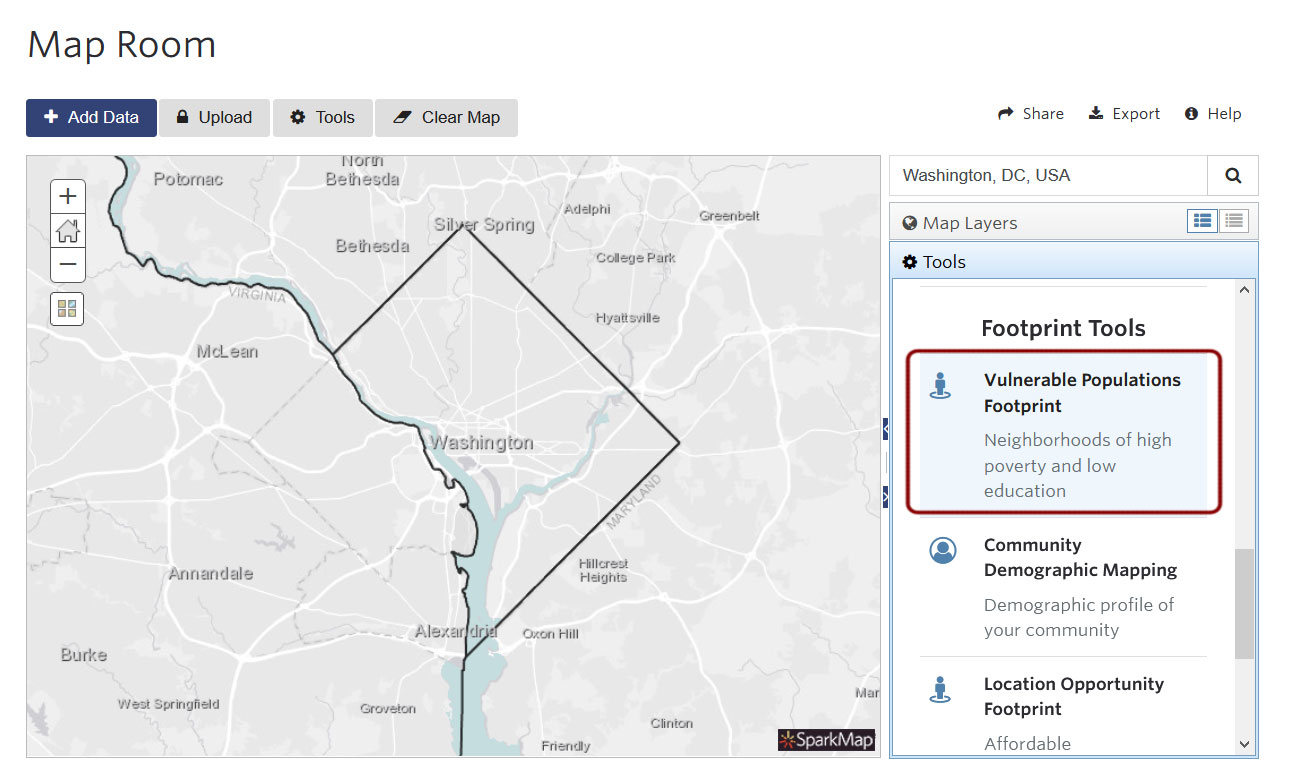Screen dimensions: 1290x780
Task: Switch Map Layers to detailed list view
Action: (1202, 221)
